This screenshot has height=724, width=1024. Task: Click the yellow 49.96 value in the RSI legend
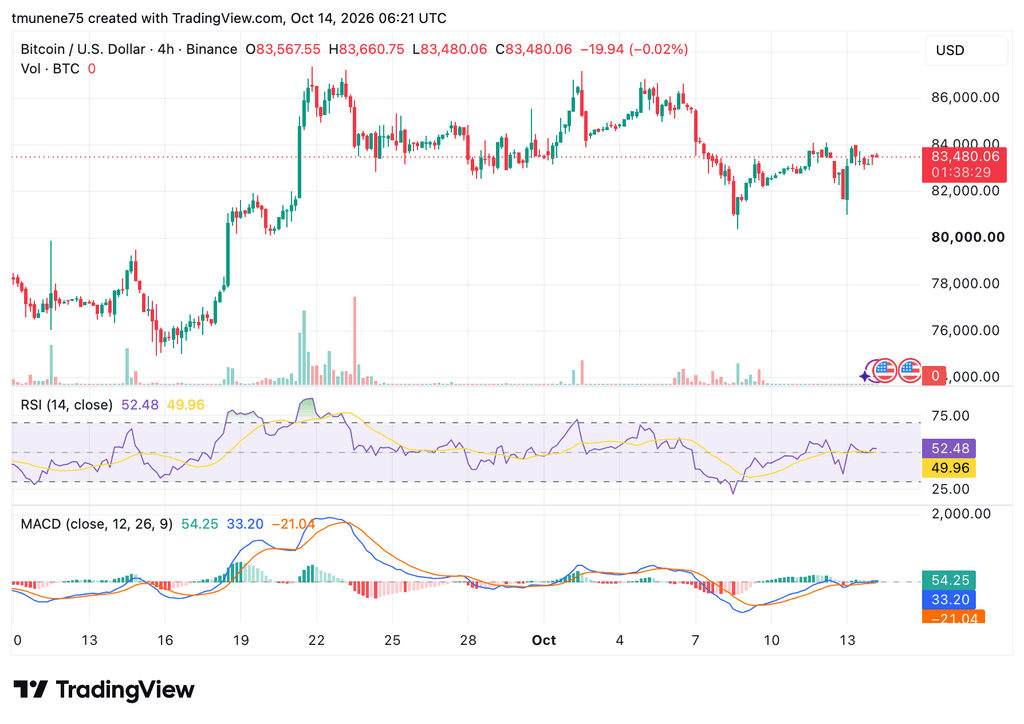coord(185,405)
